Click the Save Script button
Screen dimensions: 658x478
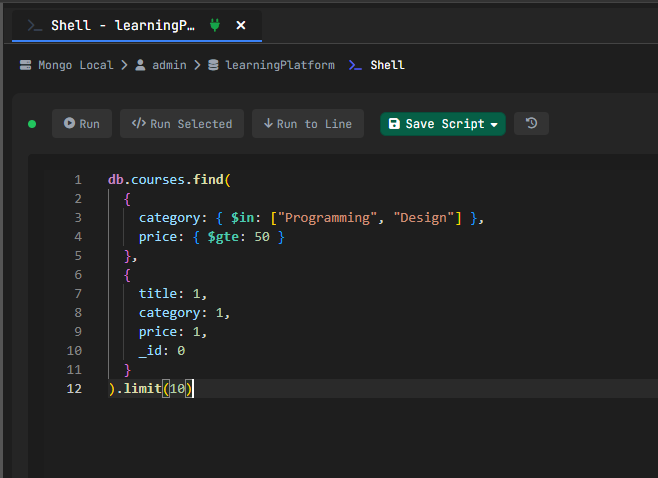(443, 124)
